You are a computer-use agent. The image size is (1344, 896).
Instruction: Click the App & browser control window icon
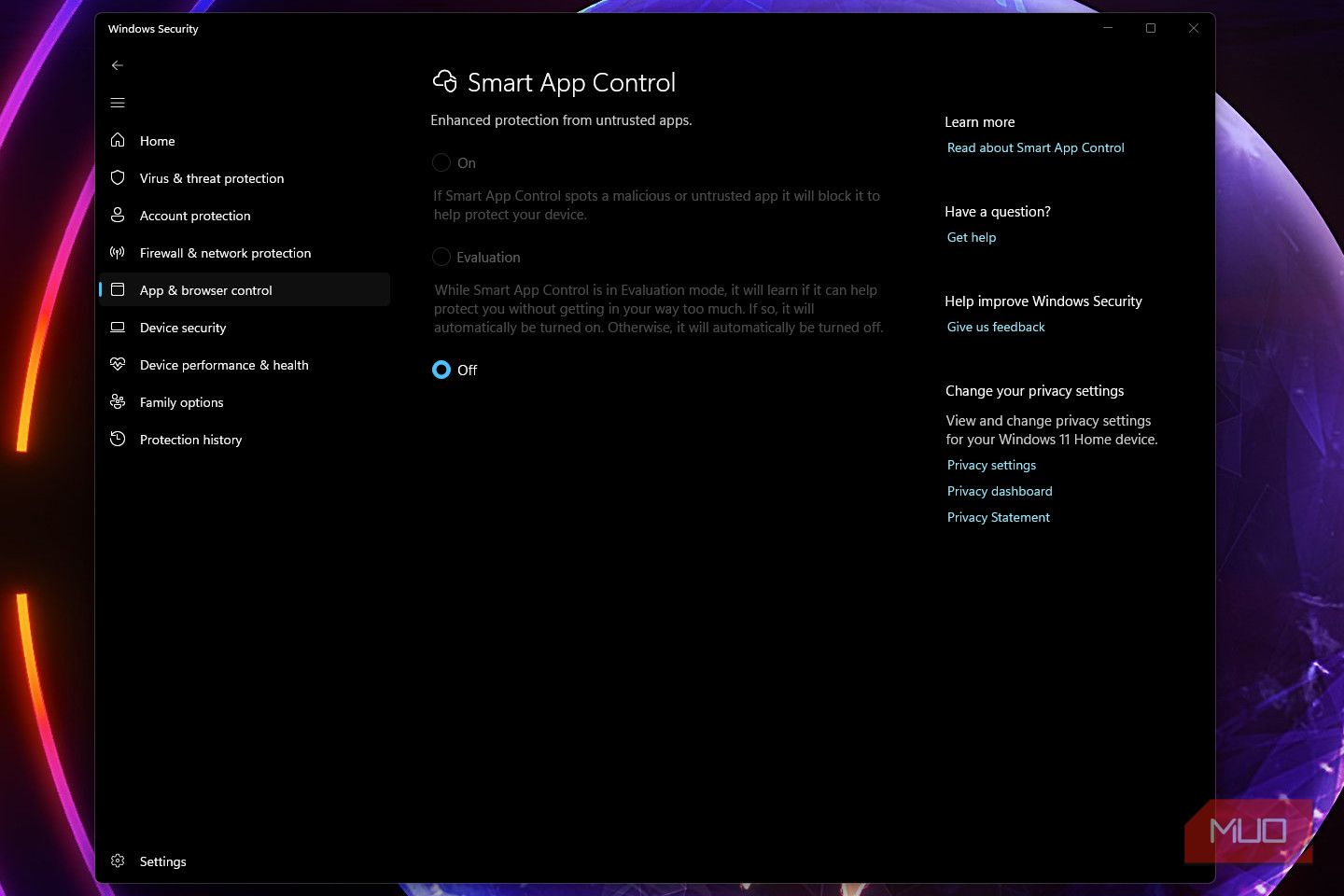tap(118, 289)
